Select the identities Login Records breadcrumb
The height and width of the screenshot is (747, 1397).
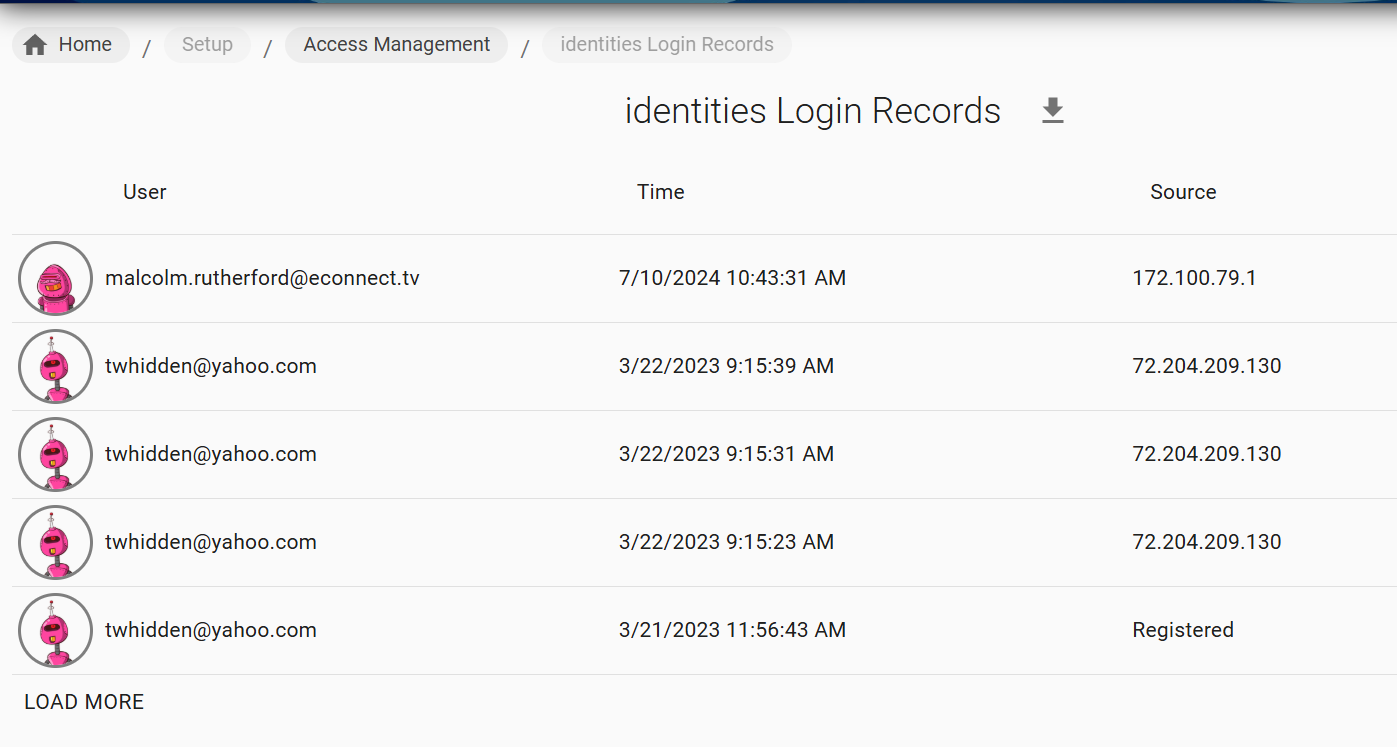click(666, 44)
